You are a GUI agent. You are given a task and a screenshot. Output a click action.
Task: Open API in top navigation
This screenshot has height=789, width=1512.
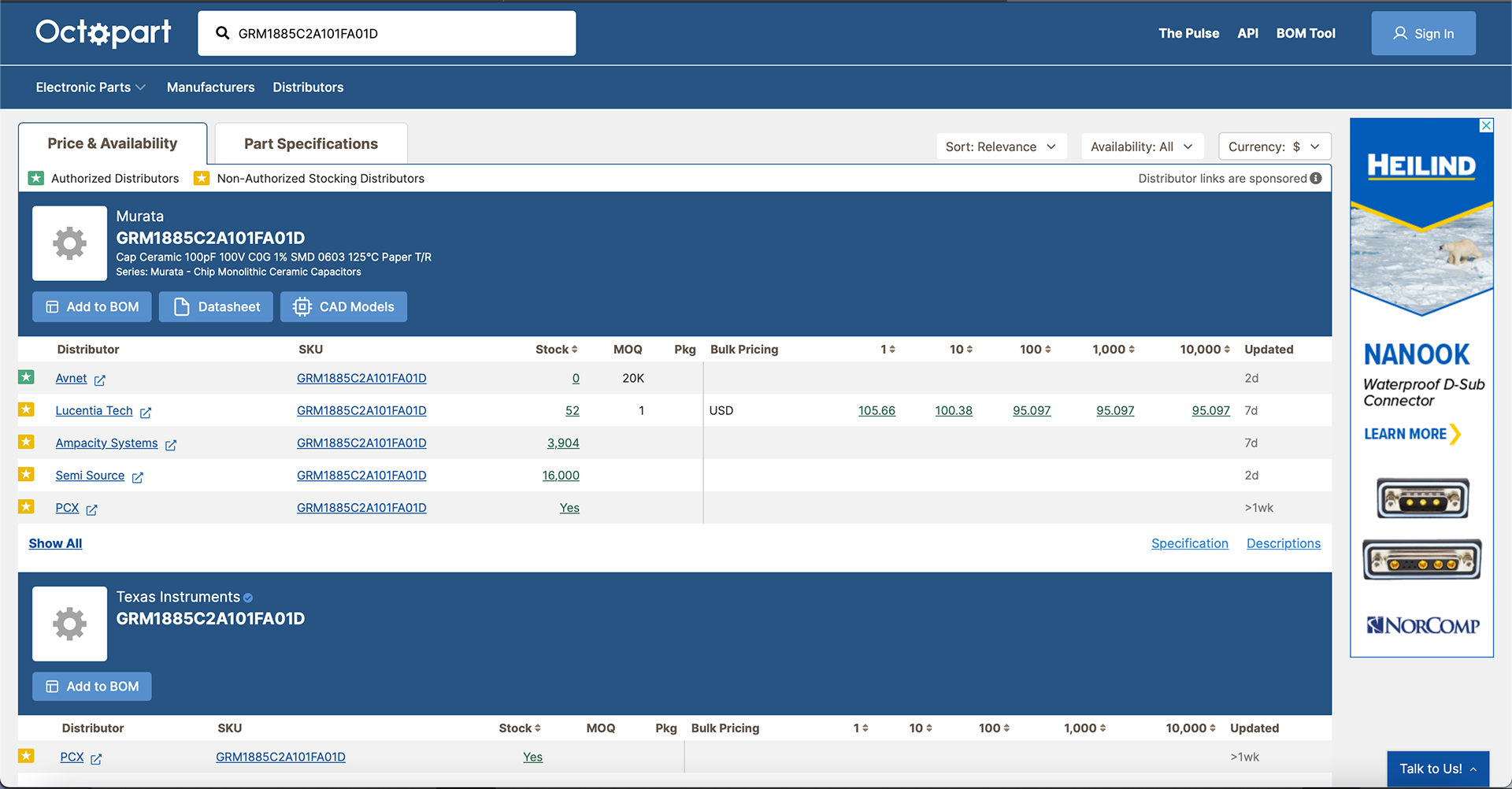(1247, 33)
